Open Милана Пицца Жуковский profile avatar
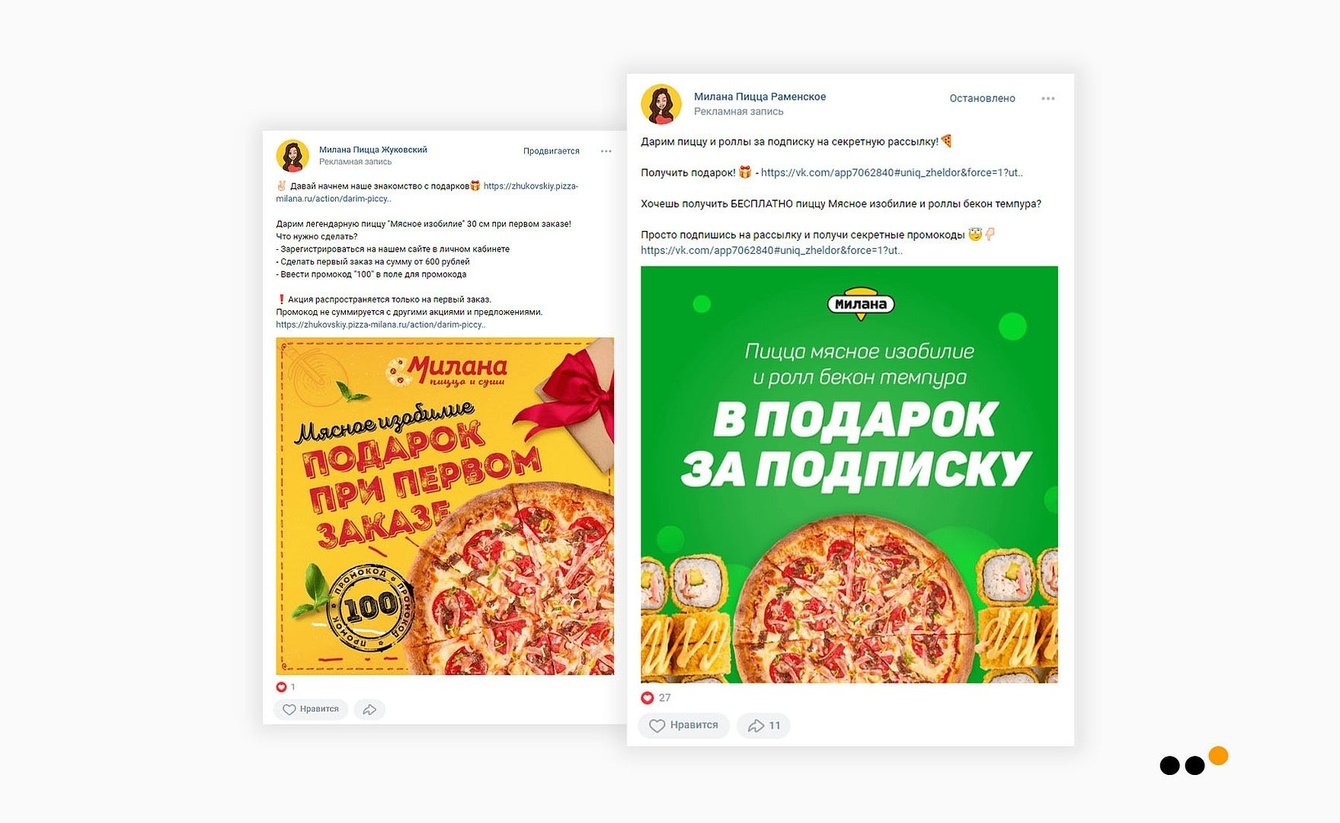 coord(293,155)
